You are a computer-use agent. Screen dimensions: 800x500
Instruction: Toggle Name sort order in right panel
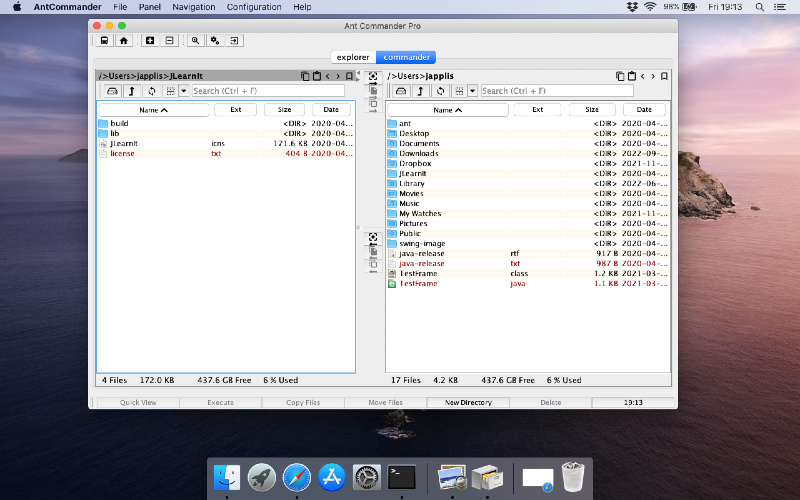[447, 110]
